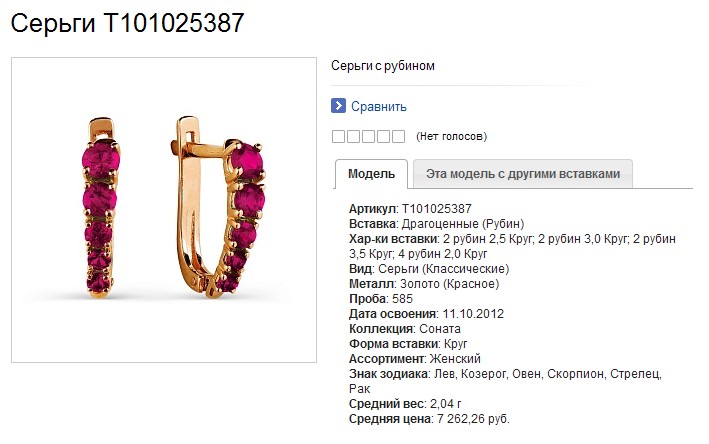Rate with the fifth star box
Image resolution: width=709 pixels, height=444 pixels.
click(x=398, y=137)
